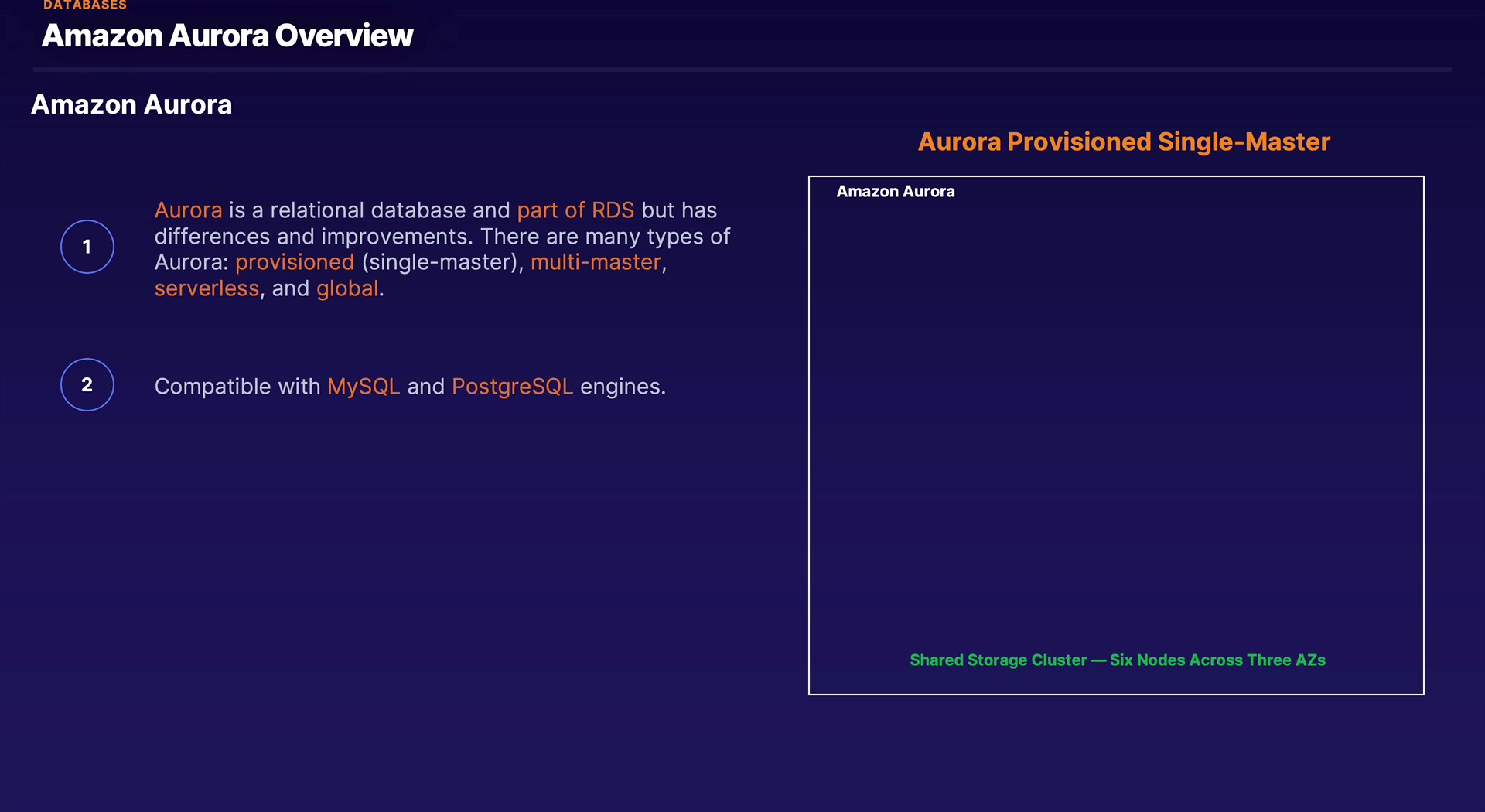The width and height of the screenshot is (1485, 812).
Task: Click the highlighted word multi-master
Action: [x=596, y=262]
